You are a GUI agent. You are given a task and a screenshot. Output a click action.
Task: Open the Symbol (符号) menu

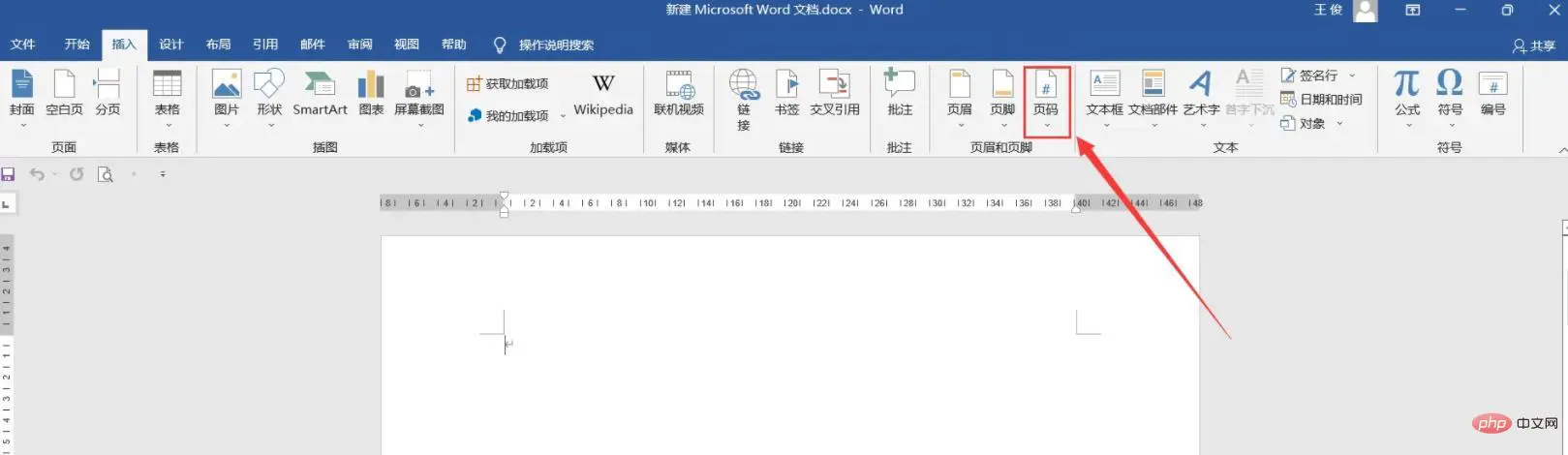coord(1450,98)
